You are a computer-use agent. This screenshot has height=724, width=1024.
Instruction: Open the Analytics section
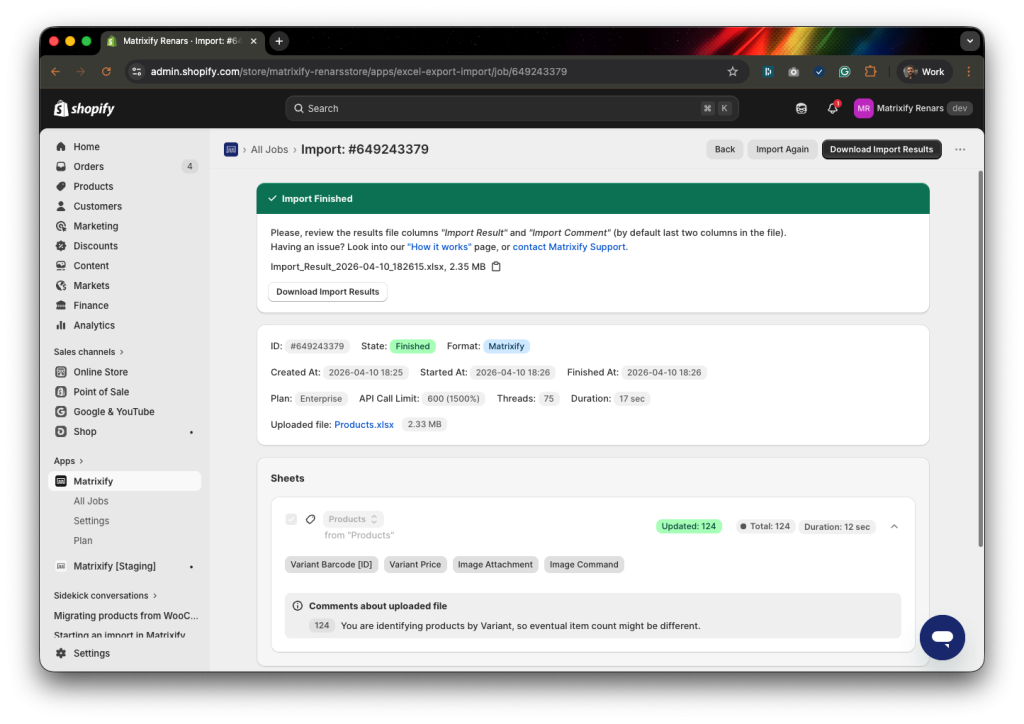point(95,325)
